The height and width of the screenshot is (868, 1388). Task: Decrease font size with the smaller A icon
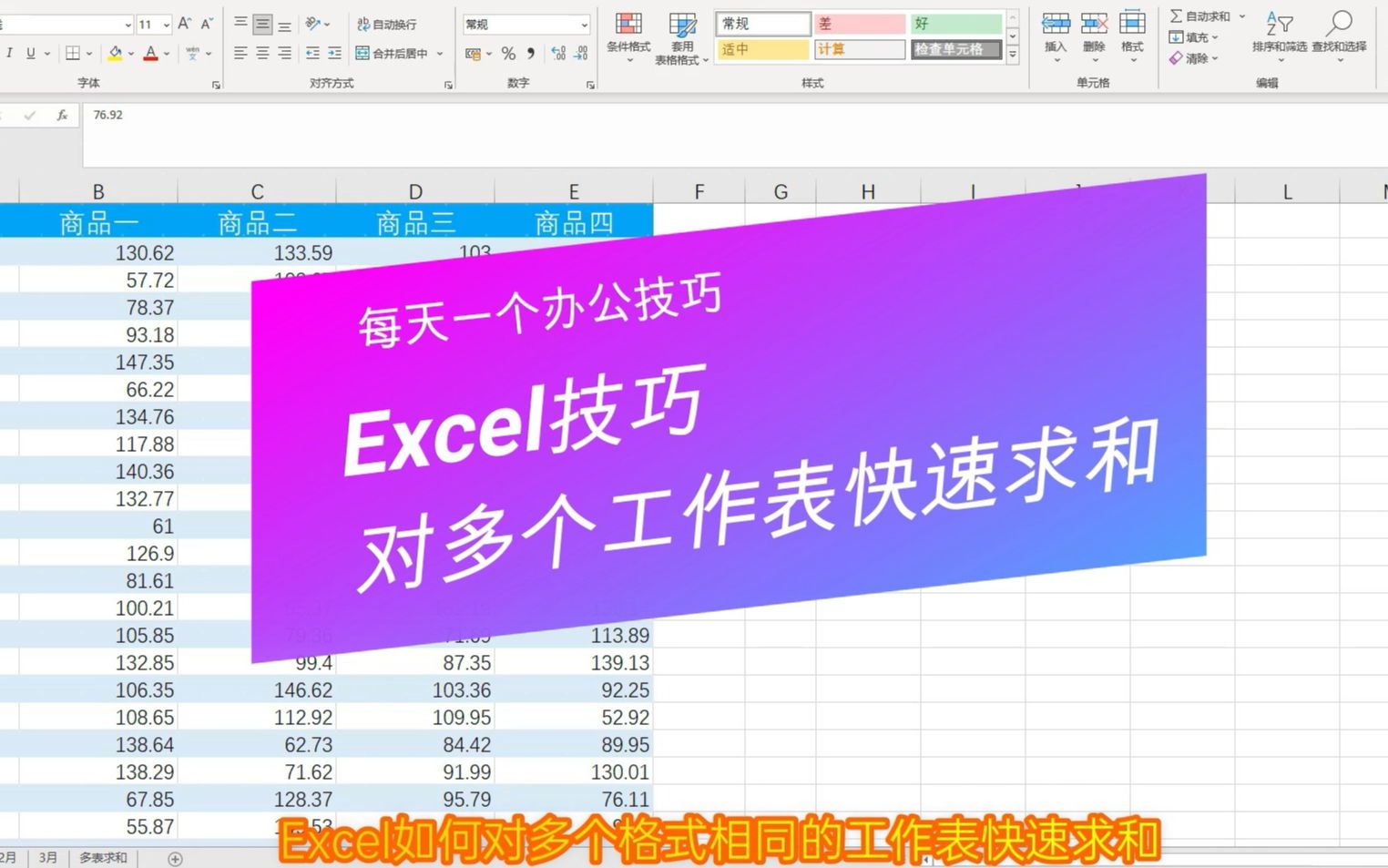tap(207, 24)
